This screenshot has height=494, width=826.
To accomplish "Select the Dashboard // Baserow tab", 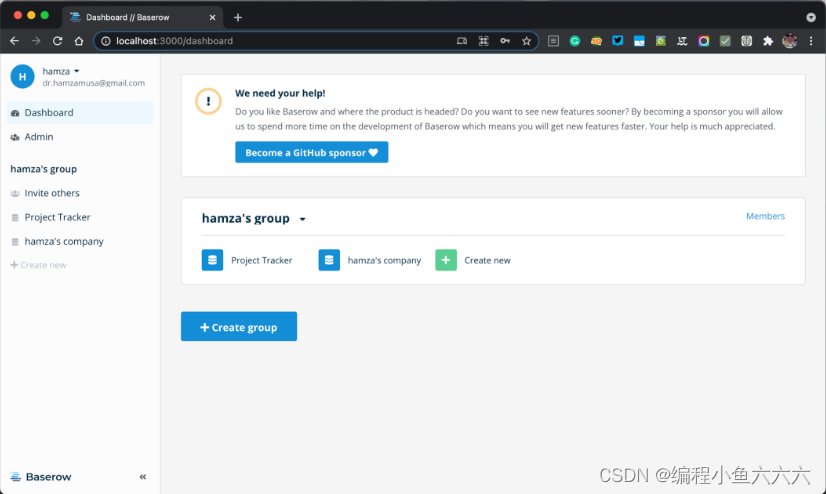I will [x=143, y=17].
